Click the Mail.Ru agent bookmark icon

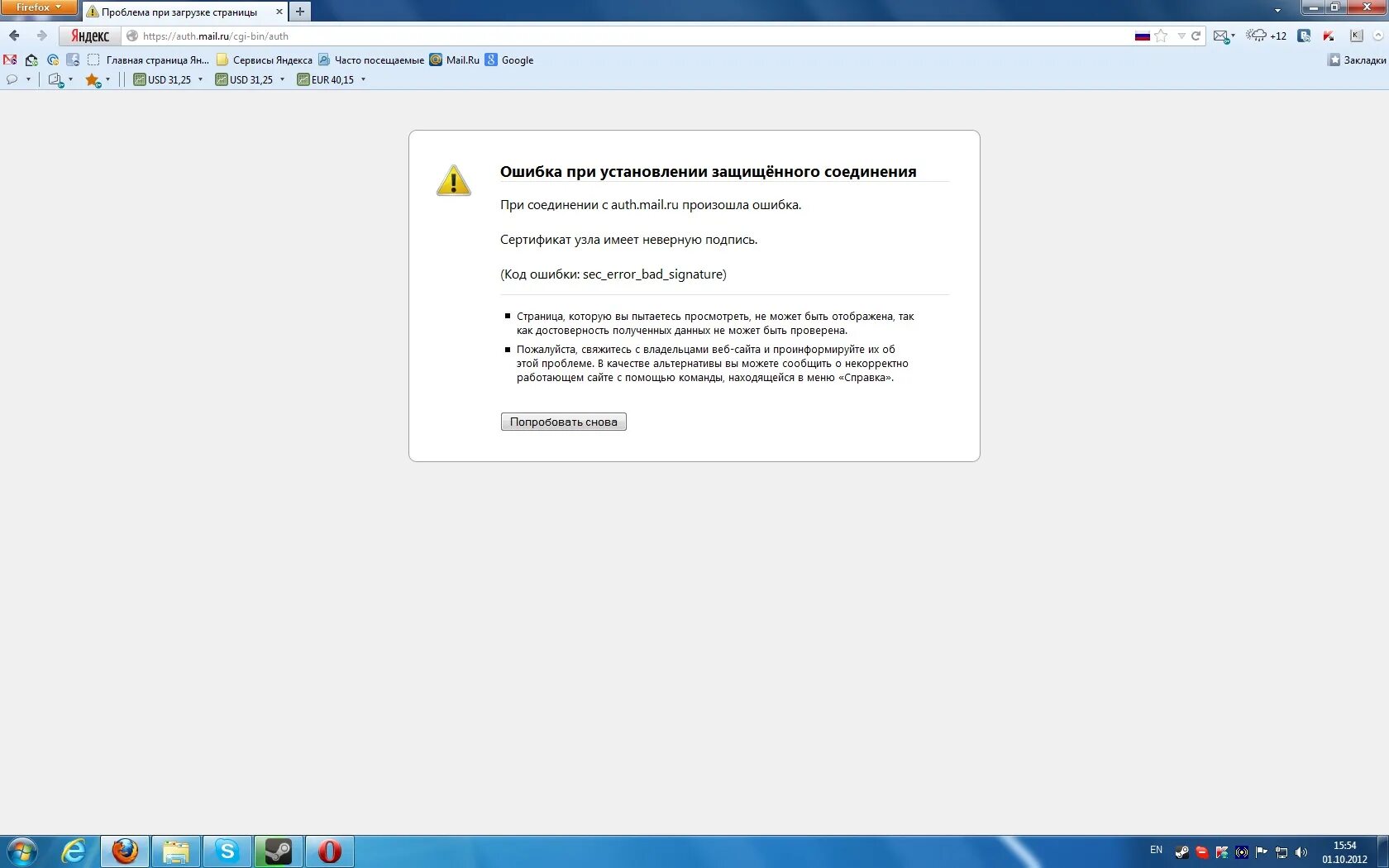(x=53, y=60)
